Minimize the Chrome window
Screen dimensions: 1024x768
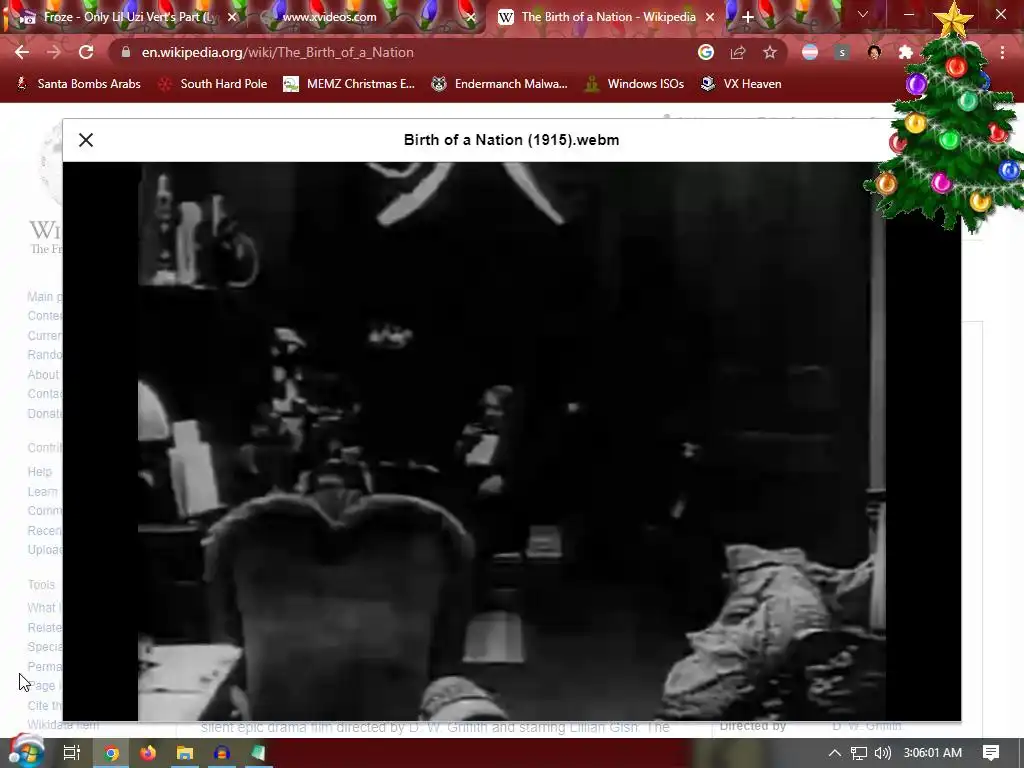tap(909, 14)
